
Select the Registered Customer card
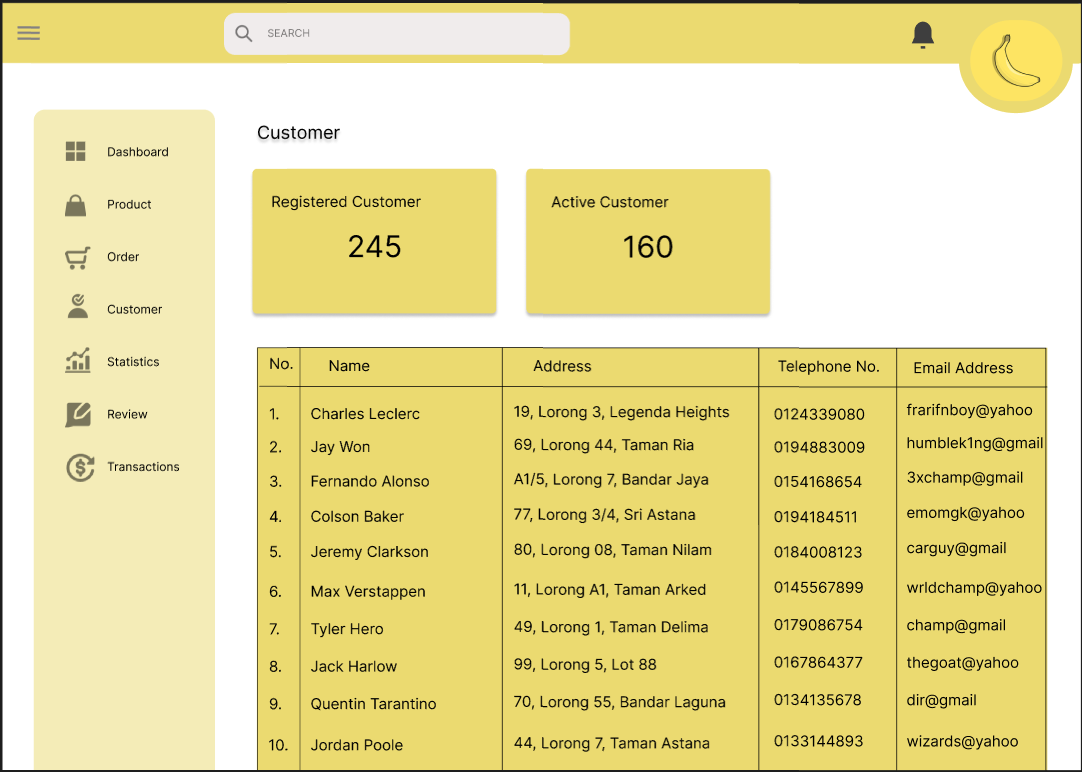374,241
